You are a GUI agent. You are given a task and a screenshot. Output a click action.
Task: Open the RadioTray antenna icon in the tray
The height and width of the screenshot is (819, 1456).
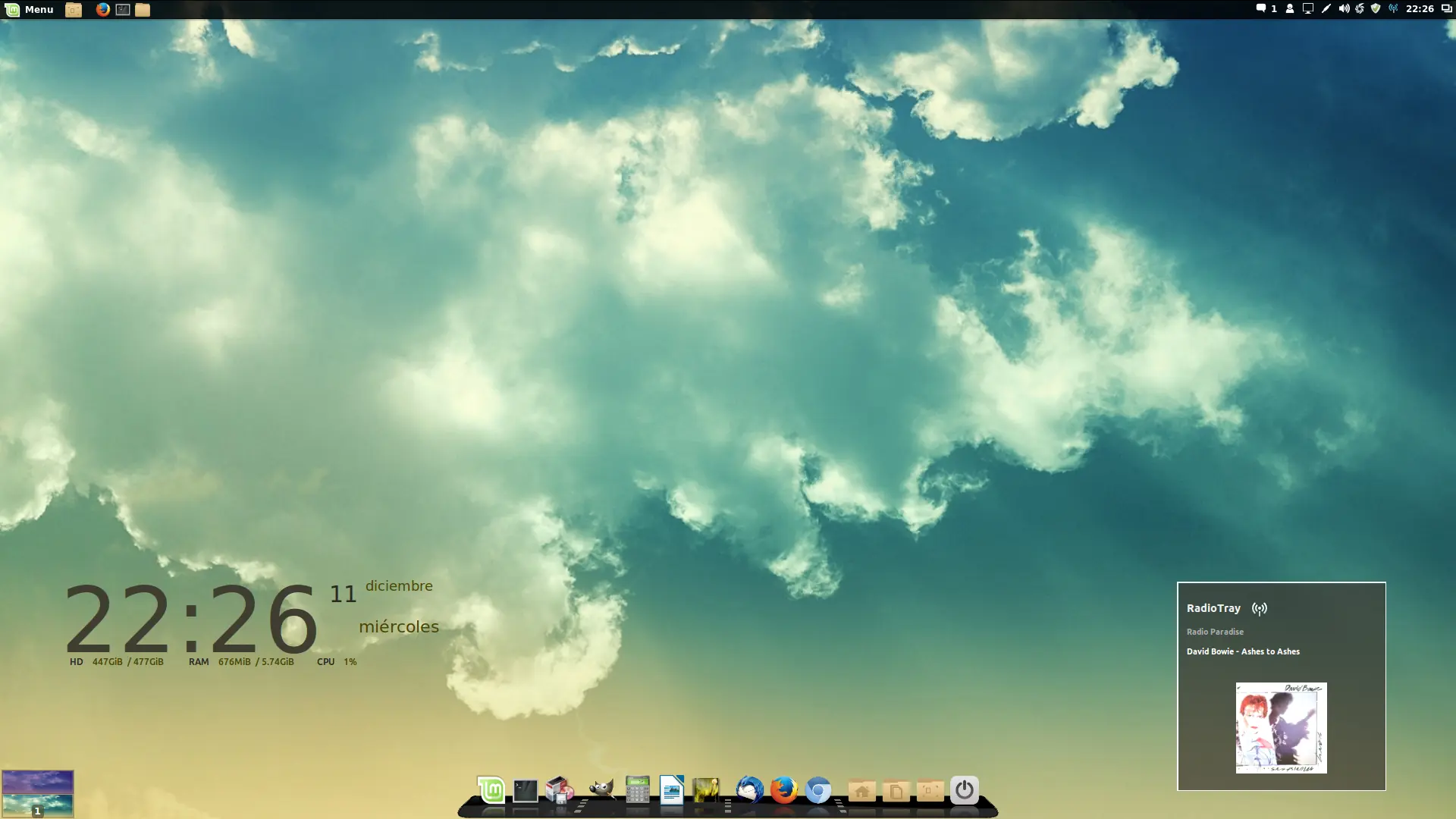(1393, 9)
